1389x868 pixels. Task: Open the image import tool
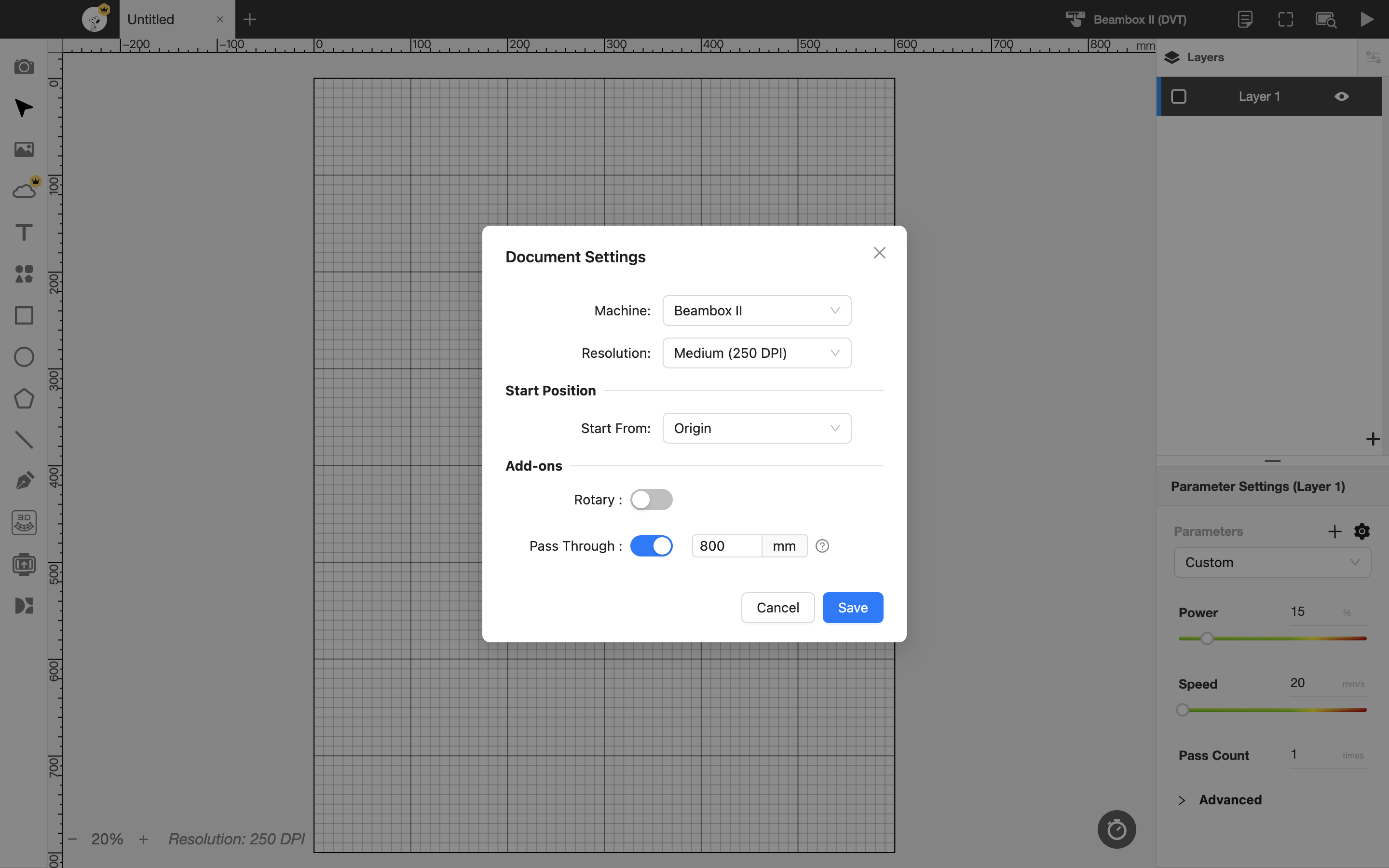coord(24,149)
